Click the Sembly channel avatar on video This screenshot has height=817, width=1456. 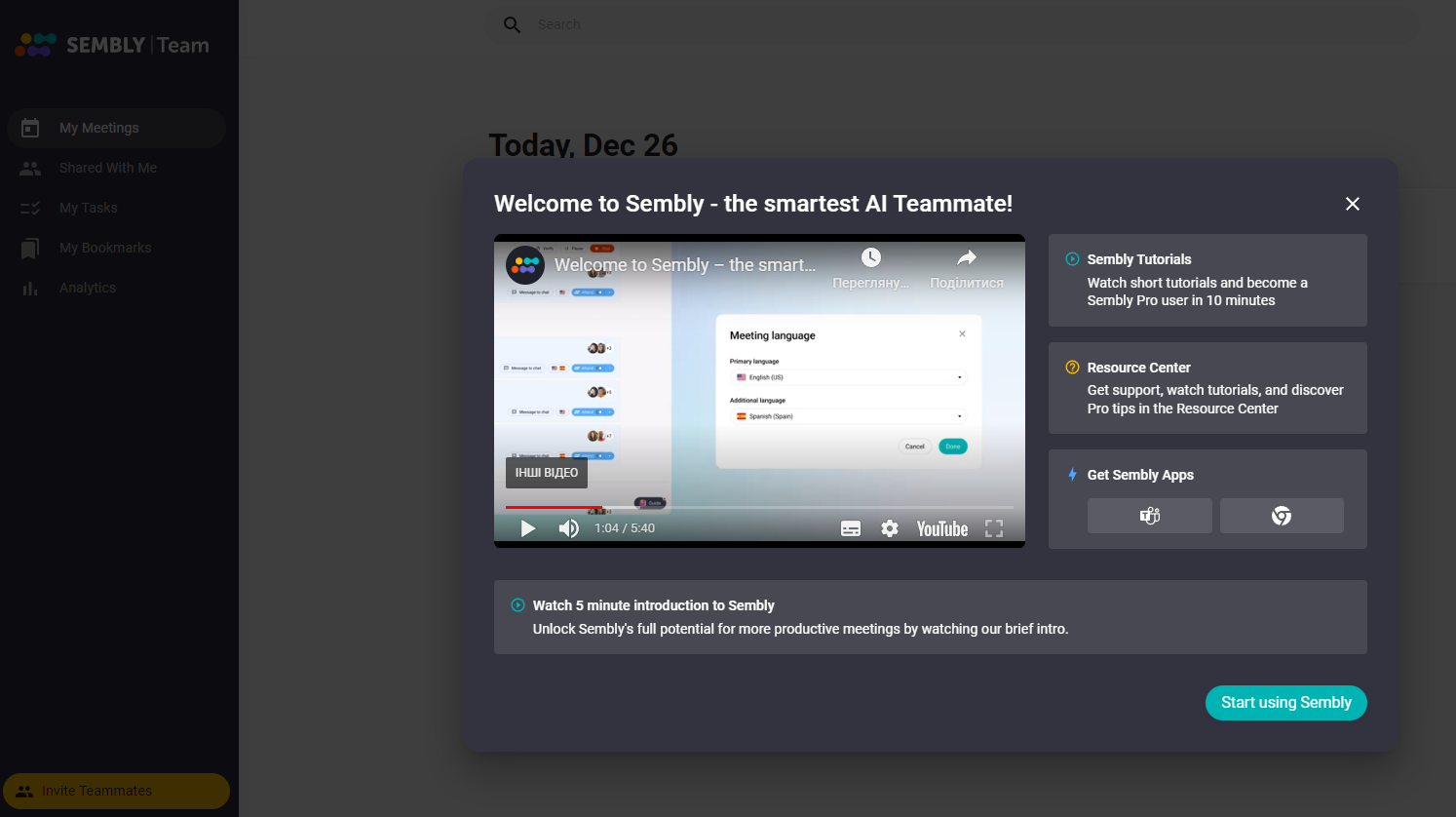pyautogui.click(x=525, y=265)
